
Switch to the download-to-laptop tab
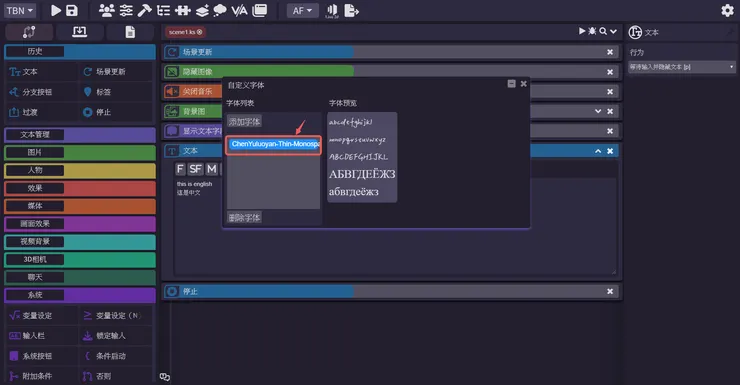click(x=79, y=32)
